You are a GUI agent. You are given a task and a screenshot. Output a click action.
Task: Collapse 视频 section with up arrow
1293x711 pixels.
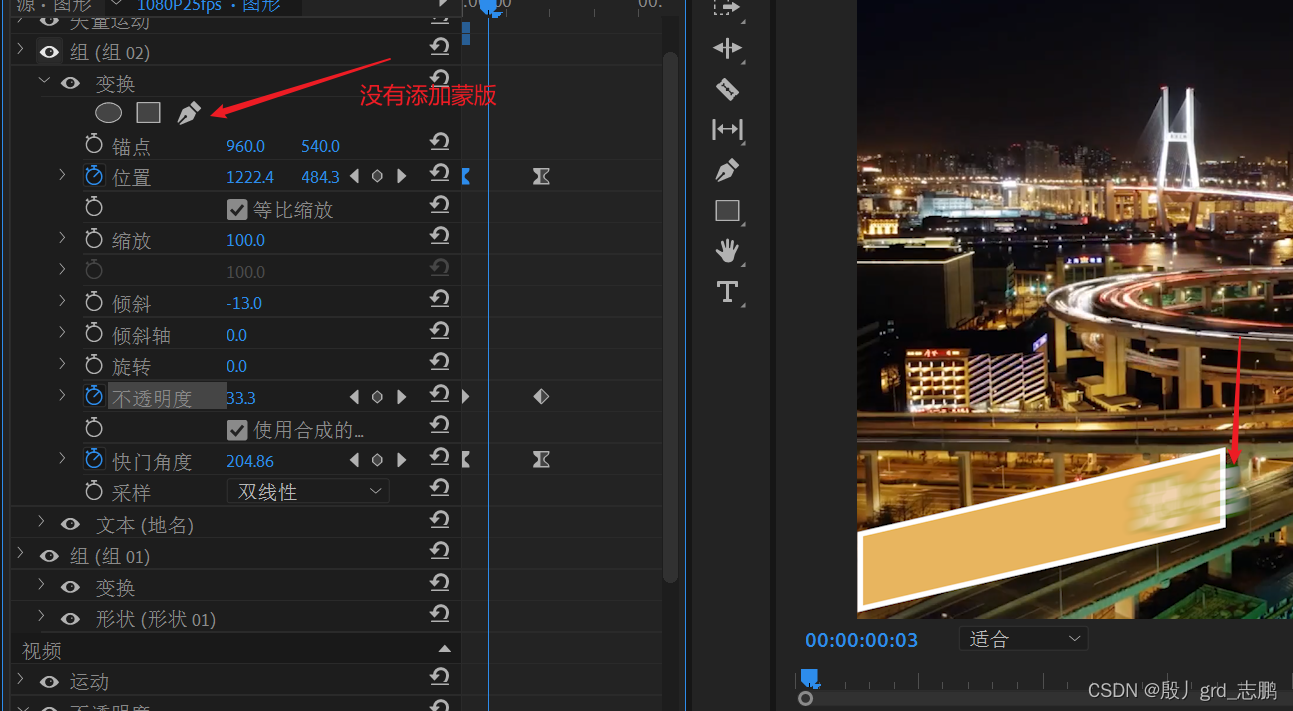click(x=445, y=649)
